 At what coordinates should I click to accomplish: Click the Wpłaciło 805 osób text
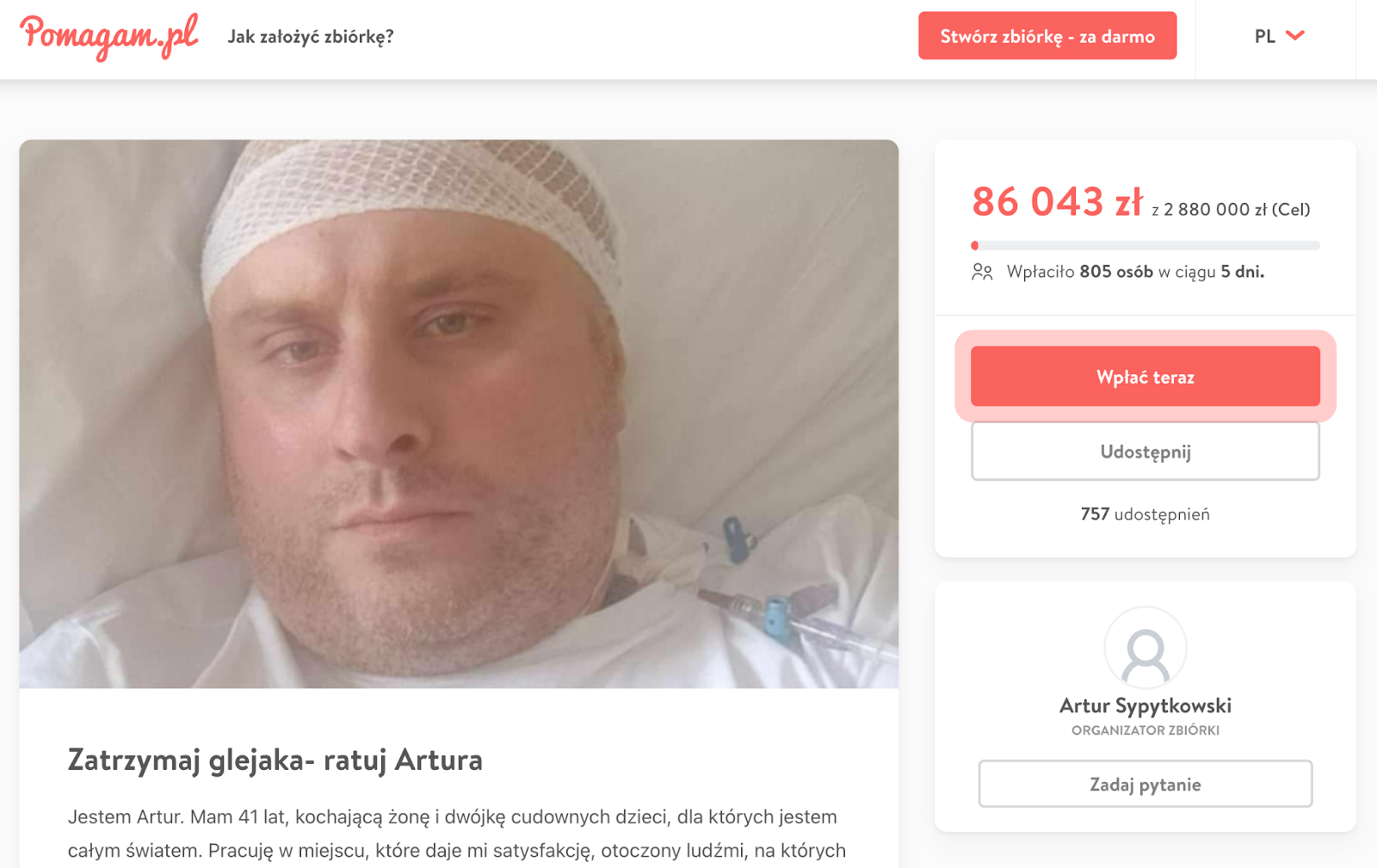(x=1080, y=272)
